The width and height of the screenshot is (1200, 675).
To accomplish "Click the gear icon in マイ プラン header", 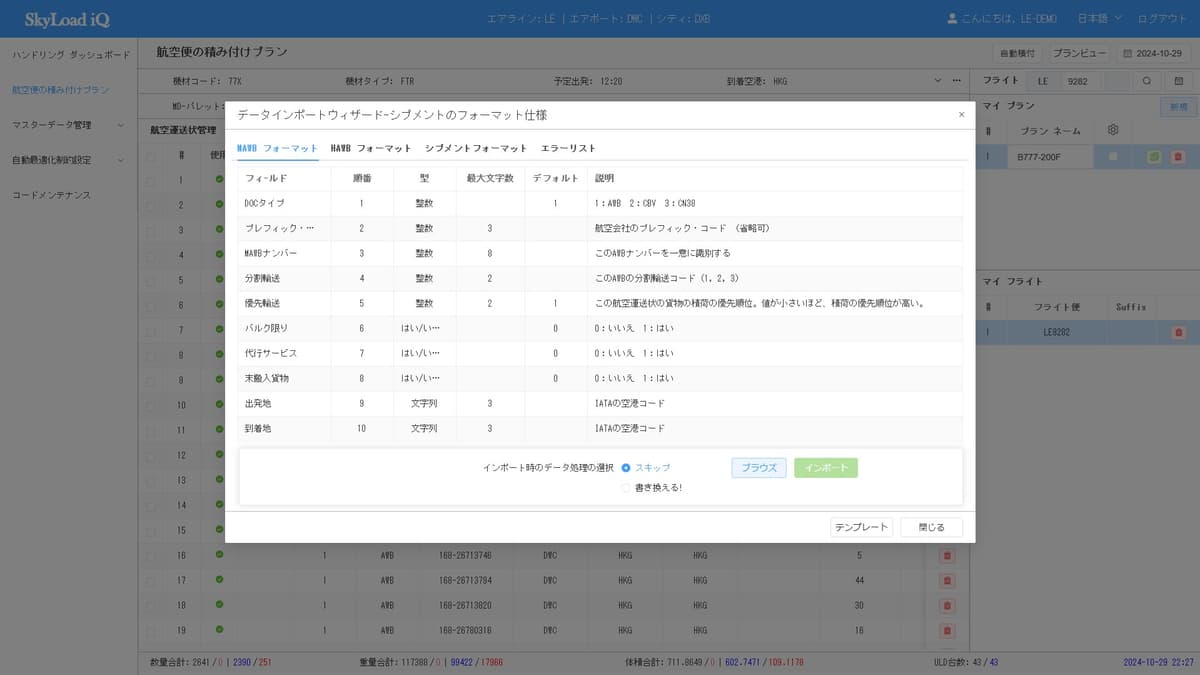I will pyautogui.click(x=1113, y=130).
